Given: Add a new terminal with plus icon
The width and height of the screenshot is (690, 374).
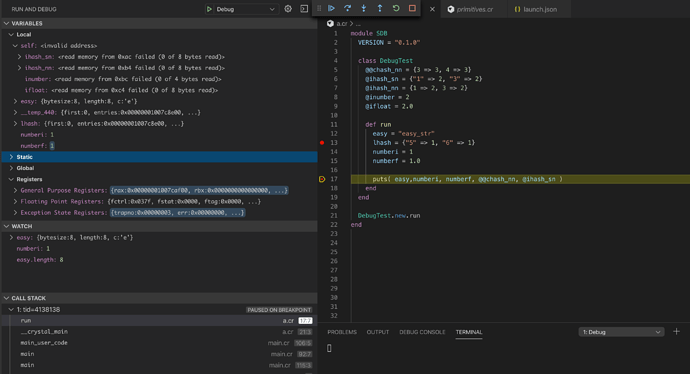Looking at the screenshot, I should coord(676,332).
